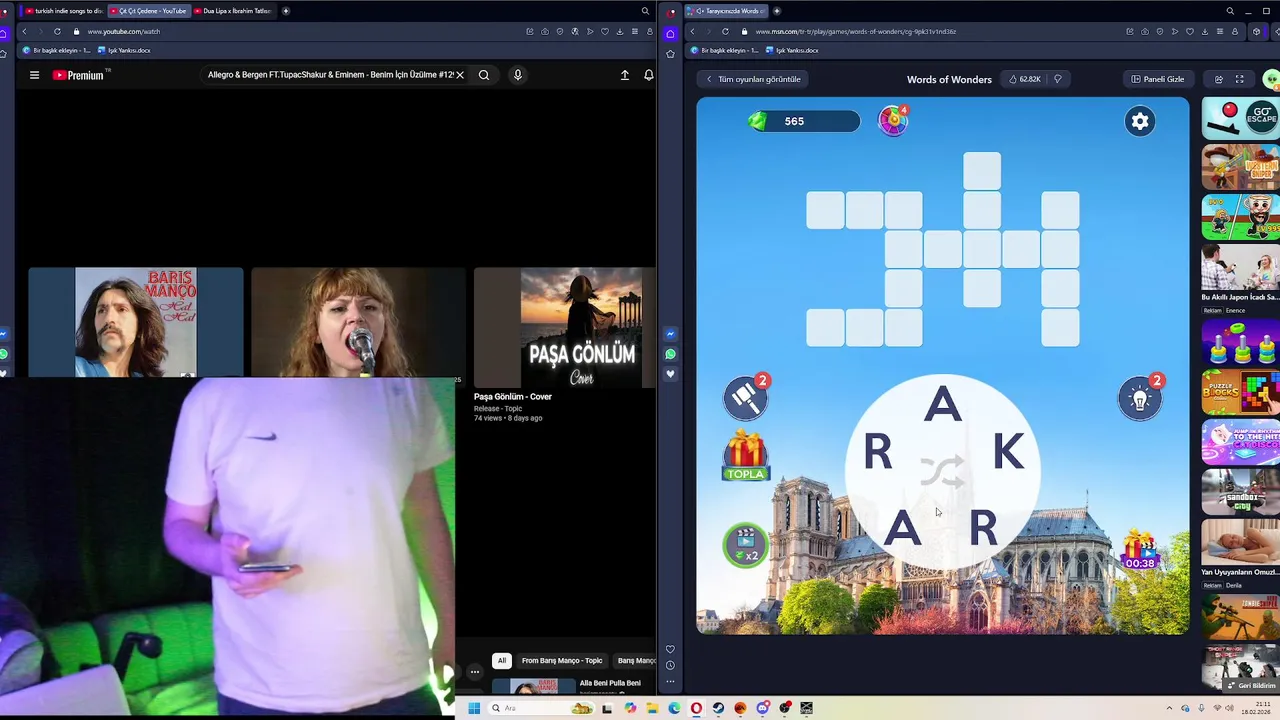Open YouTube upload create icon

pyautogui.click(x=625, y=75)
